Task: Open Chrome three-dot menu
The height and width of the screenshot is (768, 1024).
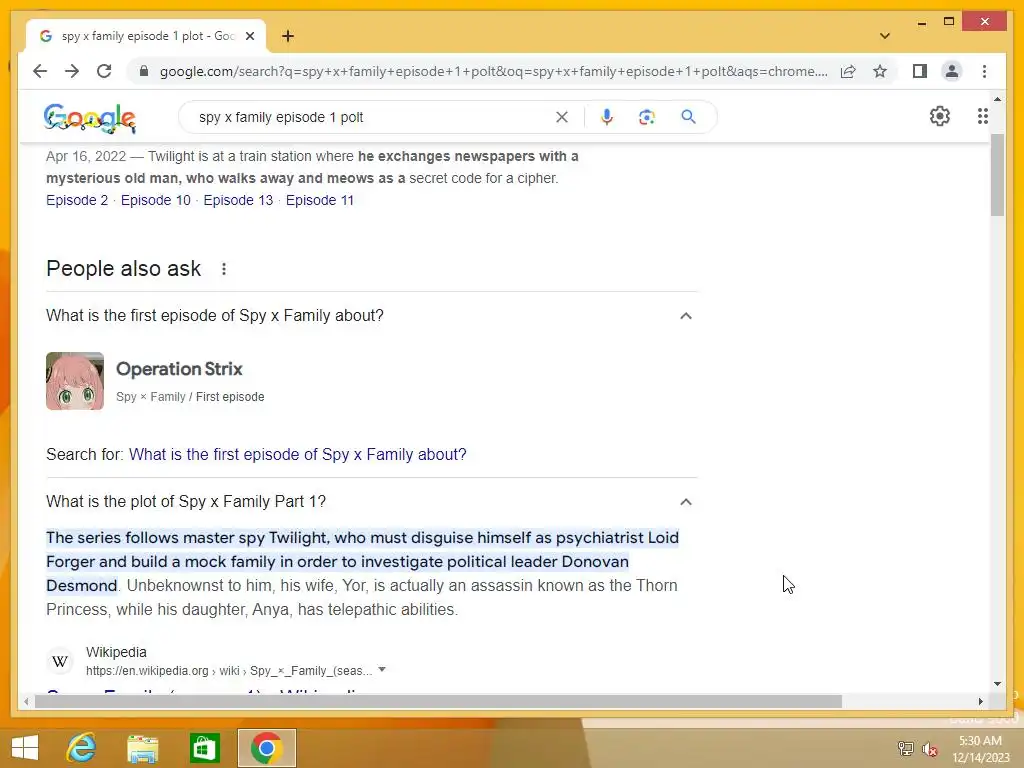Action: pyautogui.click(x=984, y=71)
